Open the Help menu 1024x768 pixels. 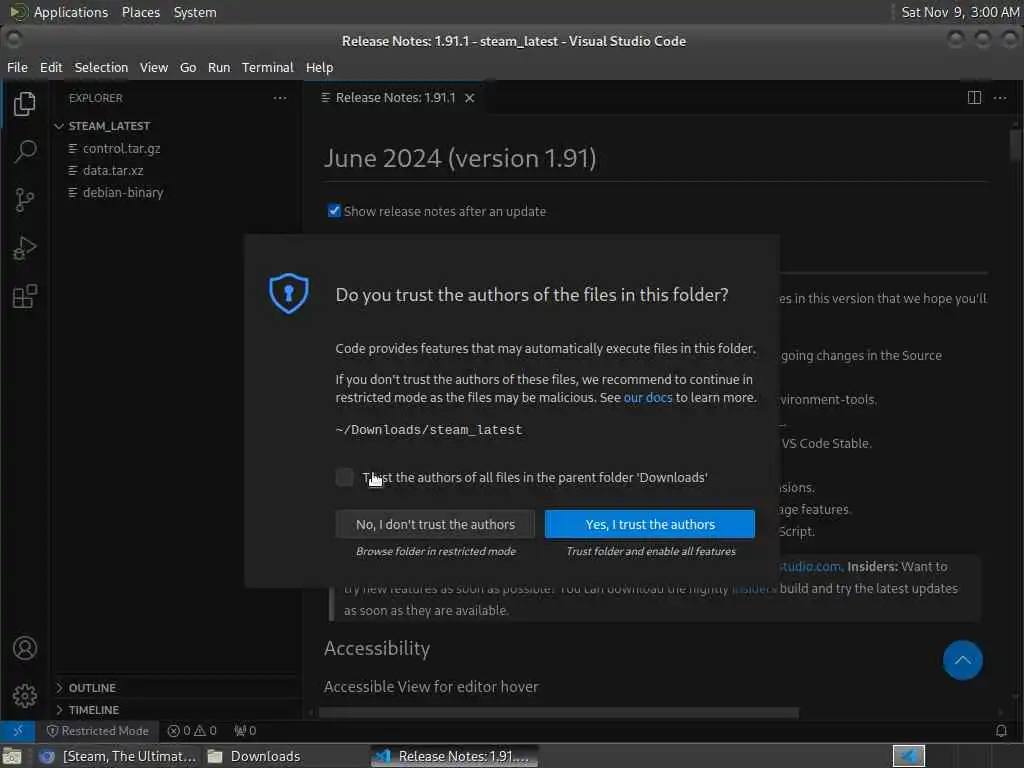[x=319, y=67]
